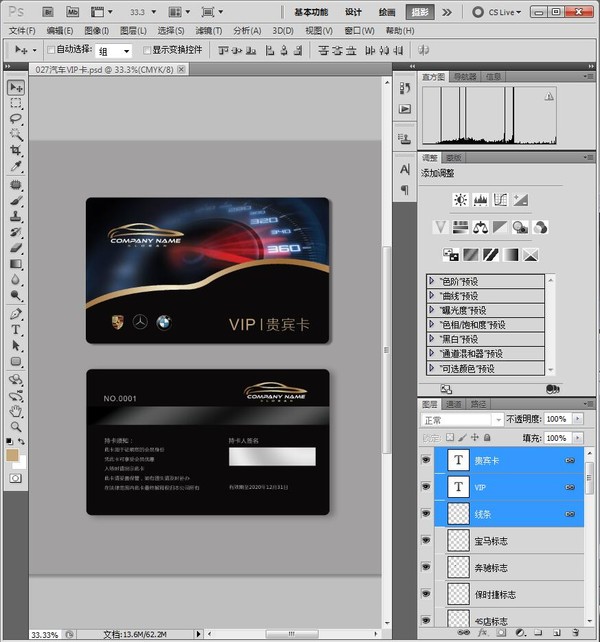Image resolution: width=600 pixels, height=642 pixels.
Task: Switch to the 设计 workspace
Action: pos(353,12)
